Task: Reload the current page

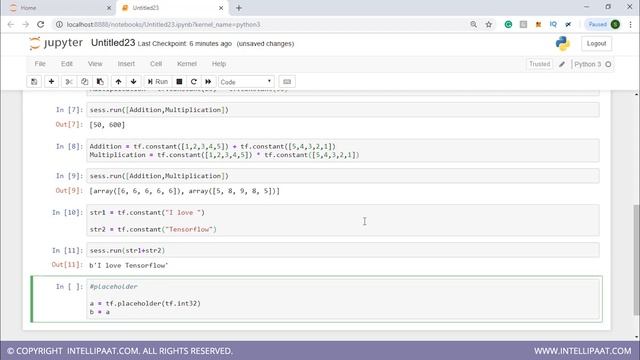Action: pos(40,24)
